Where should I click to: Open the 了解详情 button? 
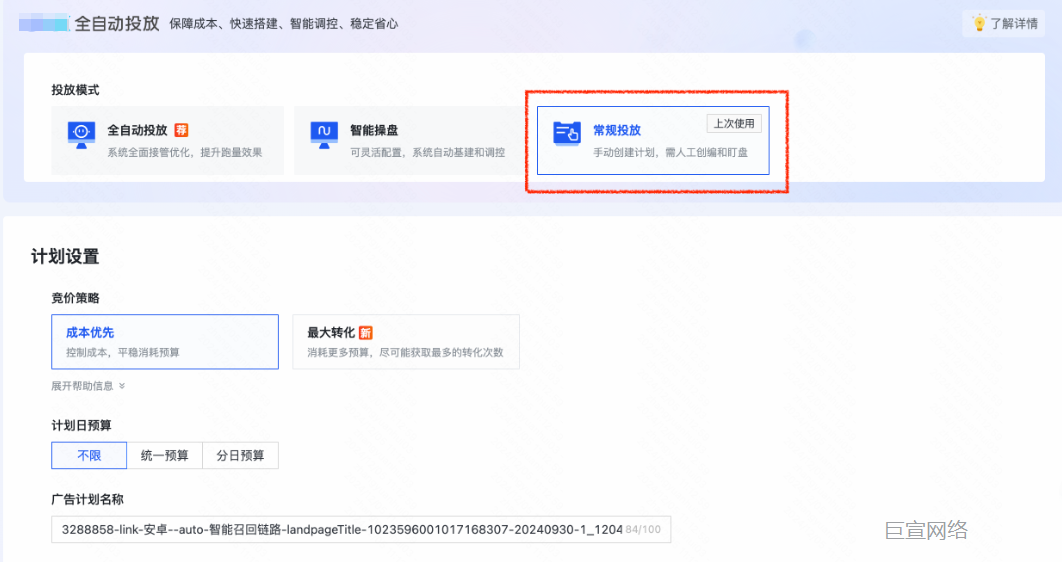coord(1004,23)
